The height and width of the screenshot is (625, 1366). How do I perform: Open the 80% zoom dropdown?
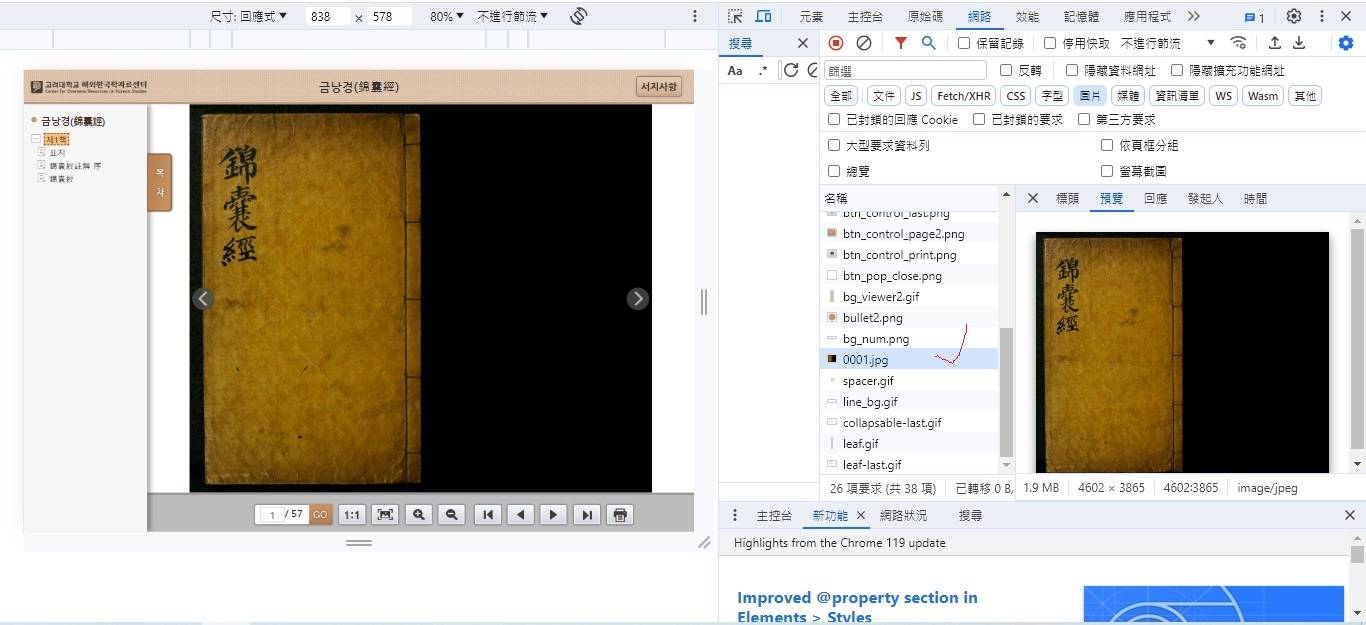(446, 16)
